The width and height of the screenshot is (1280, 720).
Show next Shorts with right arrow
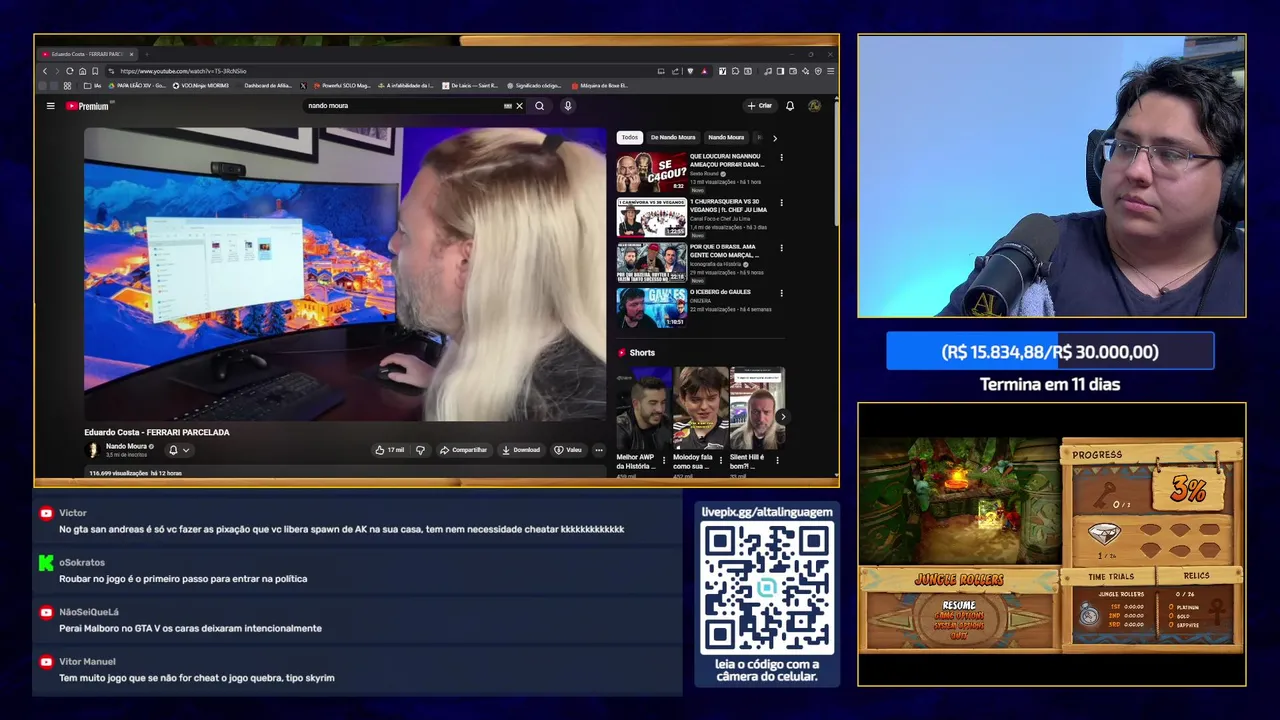[x=782, y=417]
